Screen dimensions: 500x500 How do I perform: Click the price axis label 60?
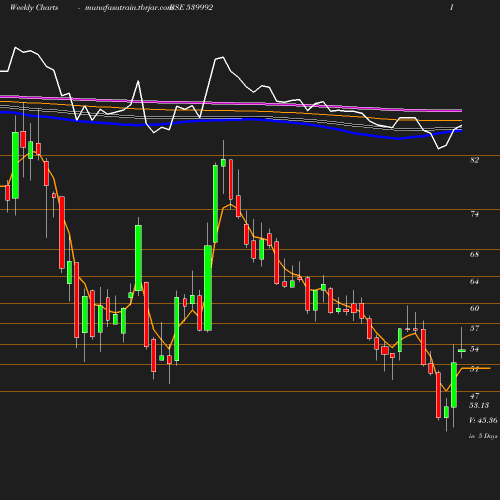474,308
